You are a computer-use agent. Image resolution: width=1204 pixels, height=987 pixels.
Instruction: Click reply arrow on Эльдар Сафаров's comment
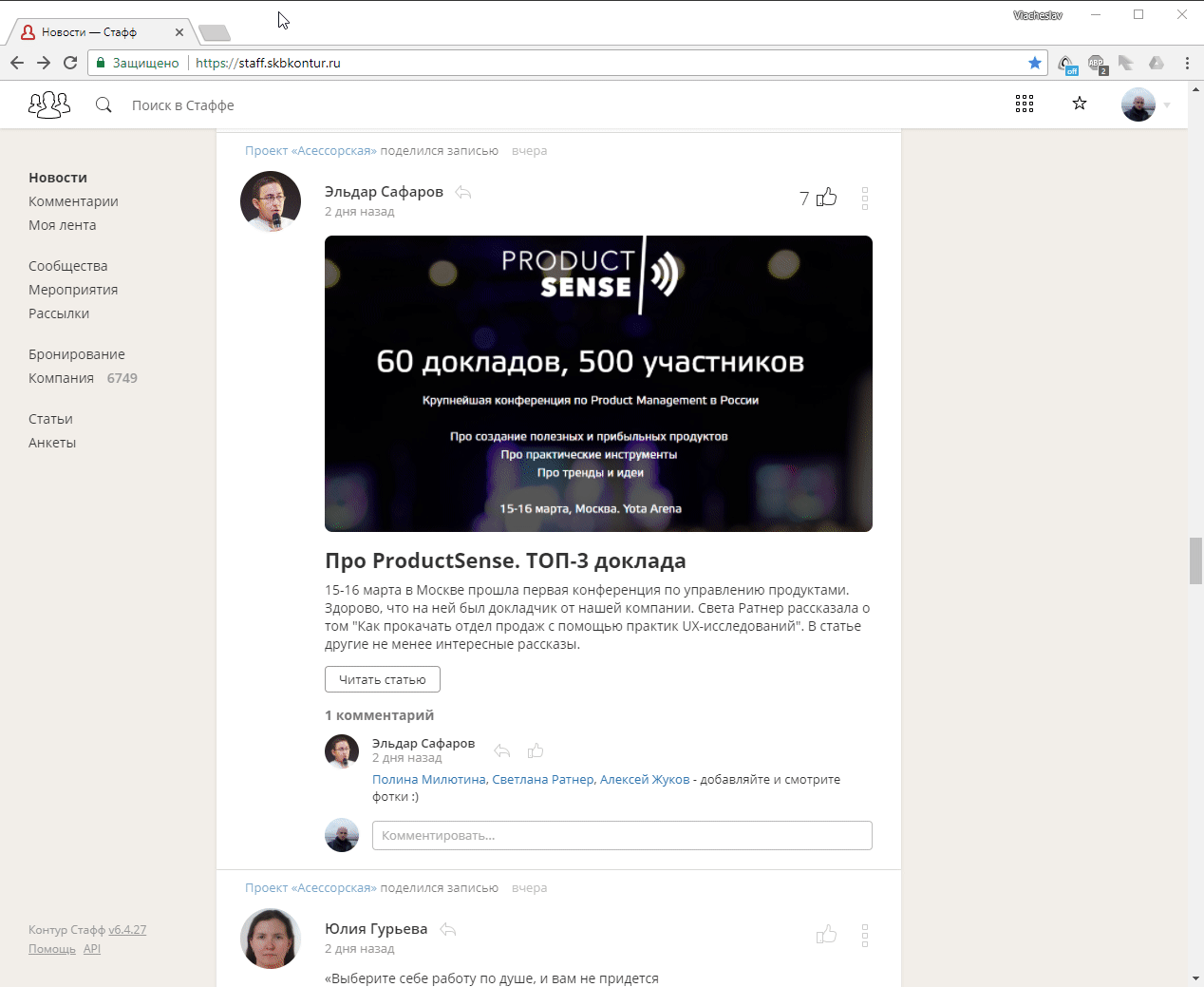pyautogui.click(x=502, y=750)
